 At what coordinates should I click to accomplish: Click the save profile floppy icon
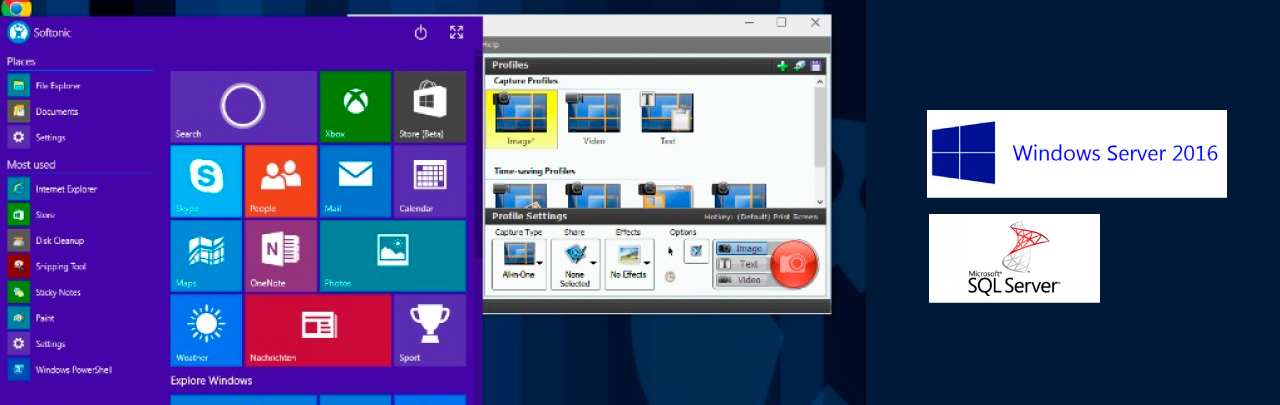816,65
